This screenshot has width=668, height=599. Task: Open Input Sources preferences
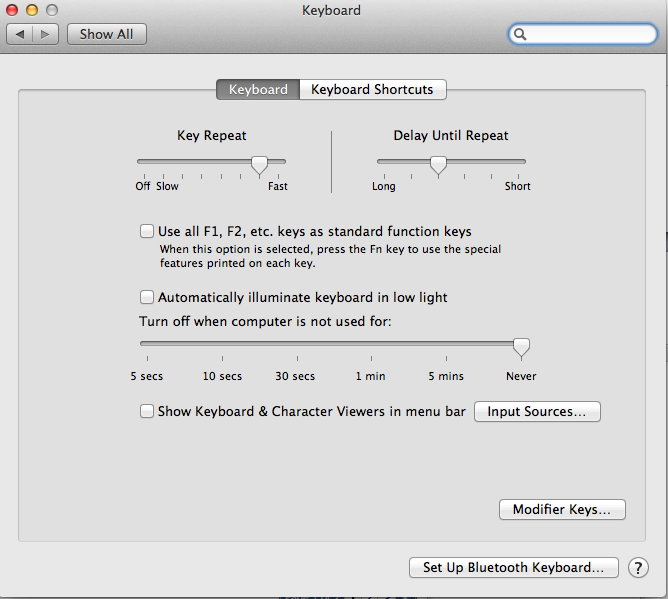537,412
